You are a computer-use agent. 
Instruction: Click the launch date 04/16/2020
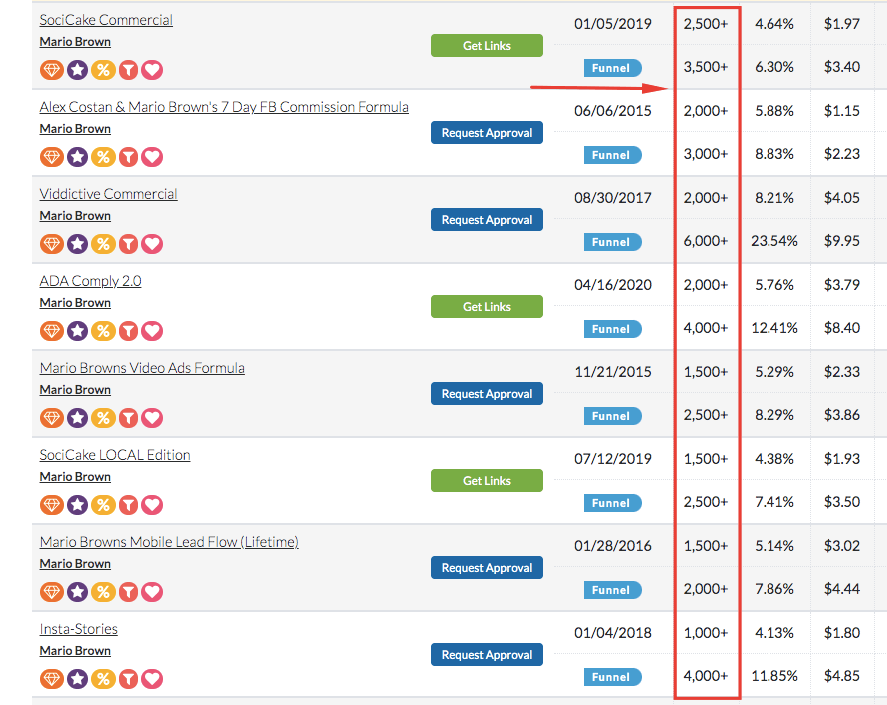[x=613, y=285]
